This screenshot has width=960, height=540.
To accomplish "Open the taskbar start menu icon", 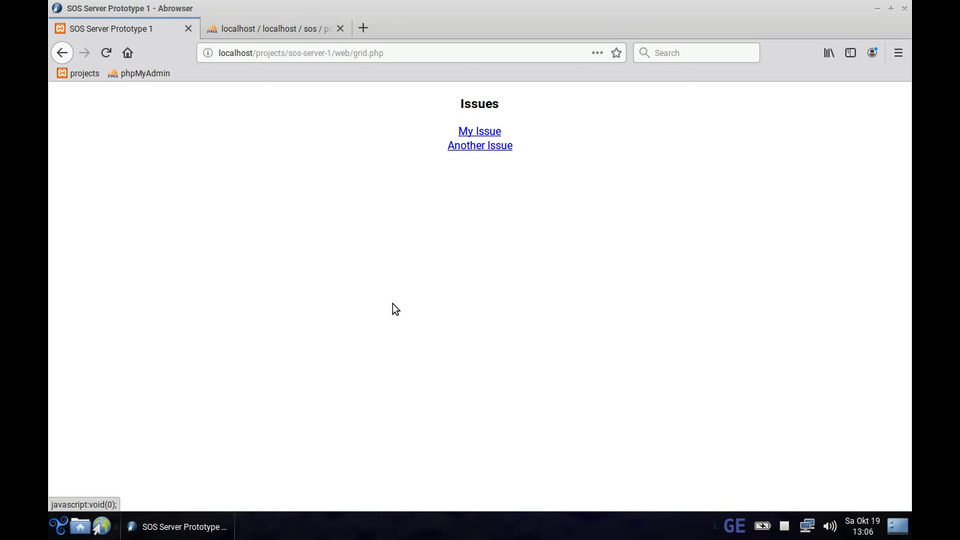I will (x=58, y=526).
